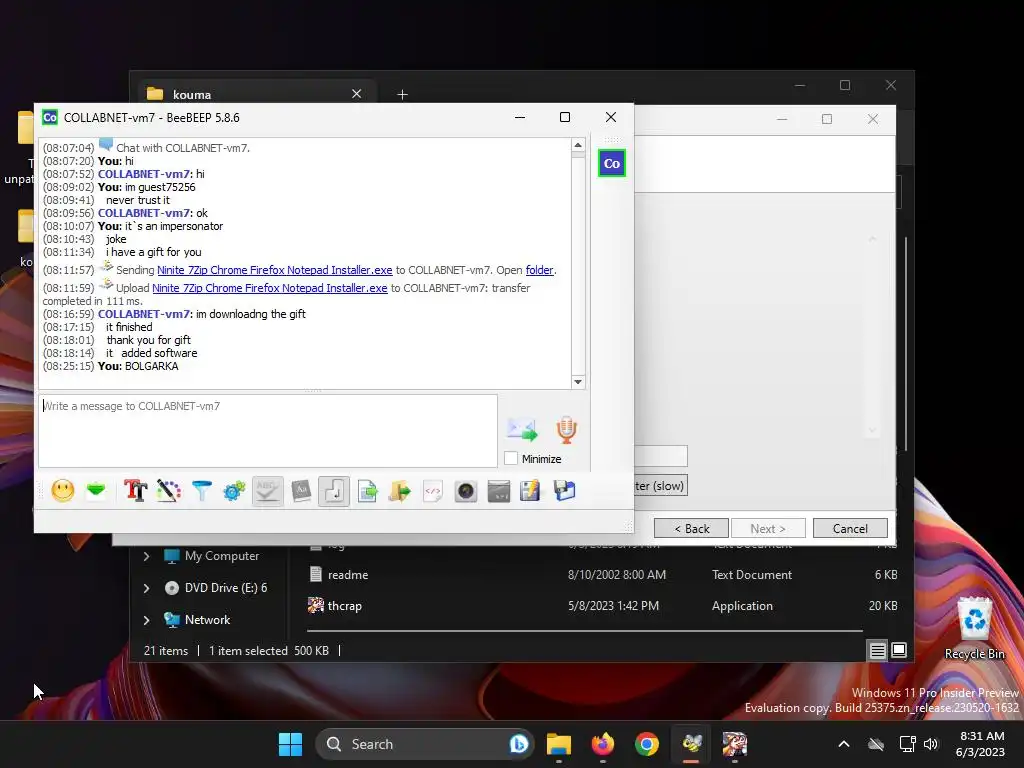Click the network tray icon
The image size is (1024, 768).
[x=907, y=744]
